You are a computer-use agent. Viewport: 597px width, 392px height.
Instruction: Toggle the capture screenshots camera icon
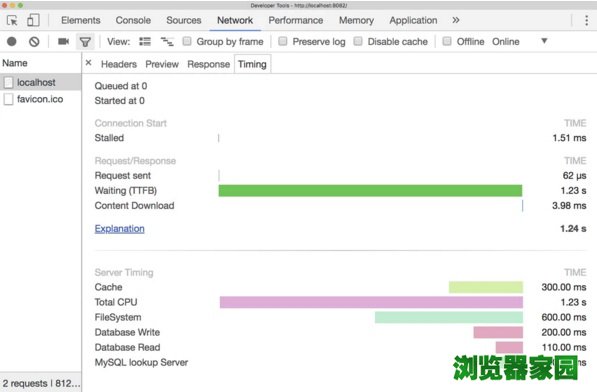click(63, 41)
